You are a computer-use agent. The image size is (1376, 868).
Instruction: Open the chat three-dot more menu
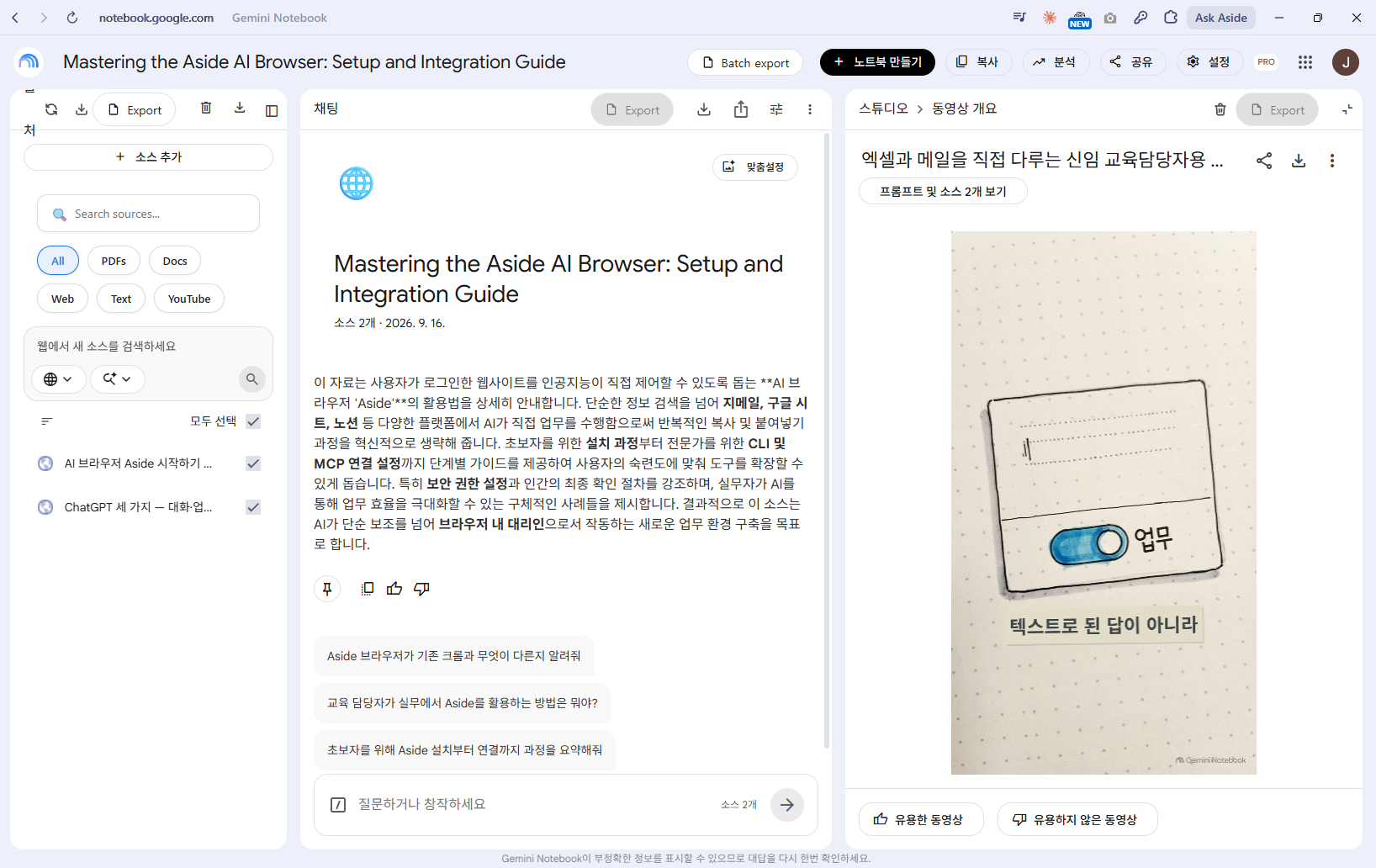[810, 109]
